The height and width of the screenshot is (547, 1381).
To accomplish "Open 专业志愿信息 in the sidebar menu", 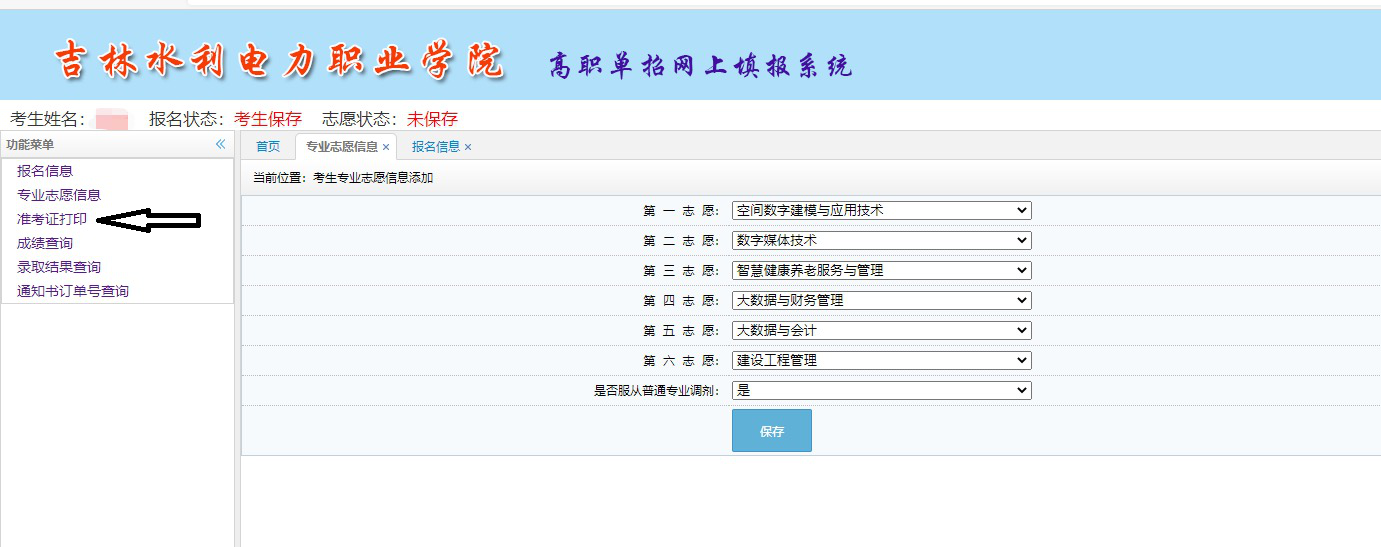I will (x=59, y=195).
